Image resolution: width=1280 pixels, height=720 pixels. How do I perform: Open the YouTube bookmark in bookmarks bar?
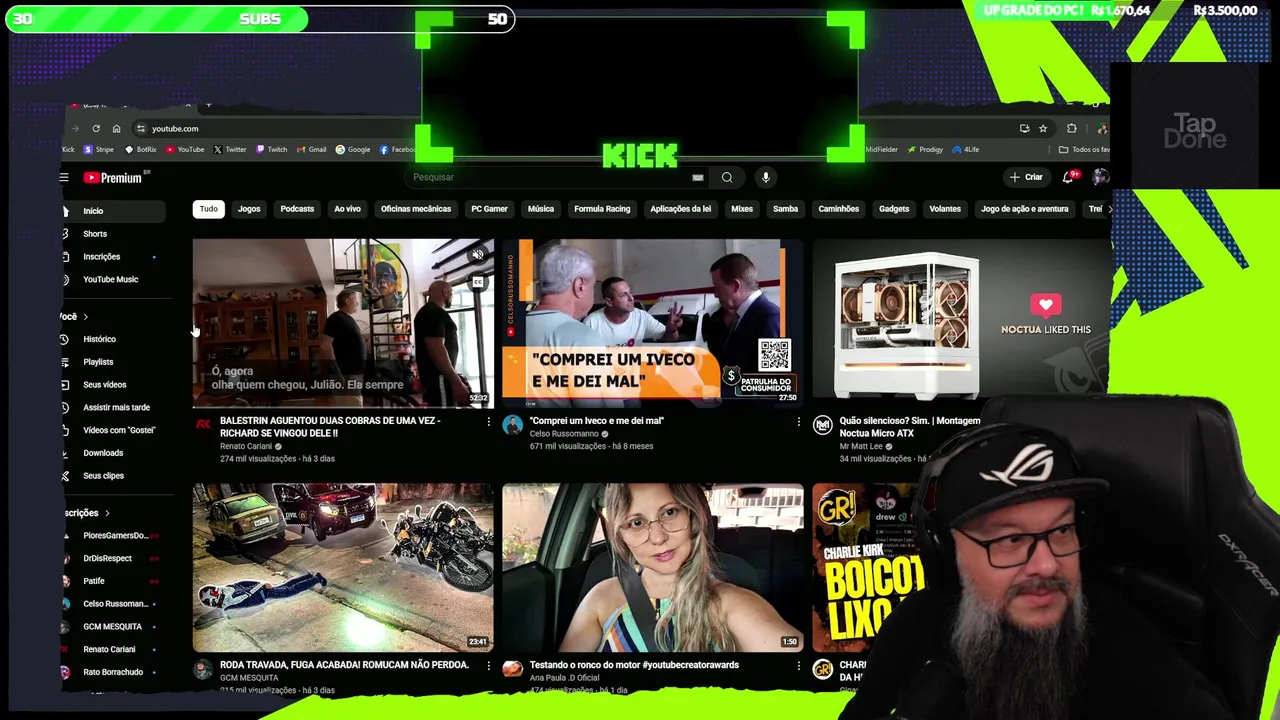tap(185, 149)
